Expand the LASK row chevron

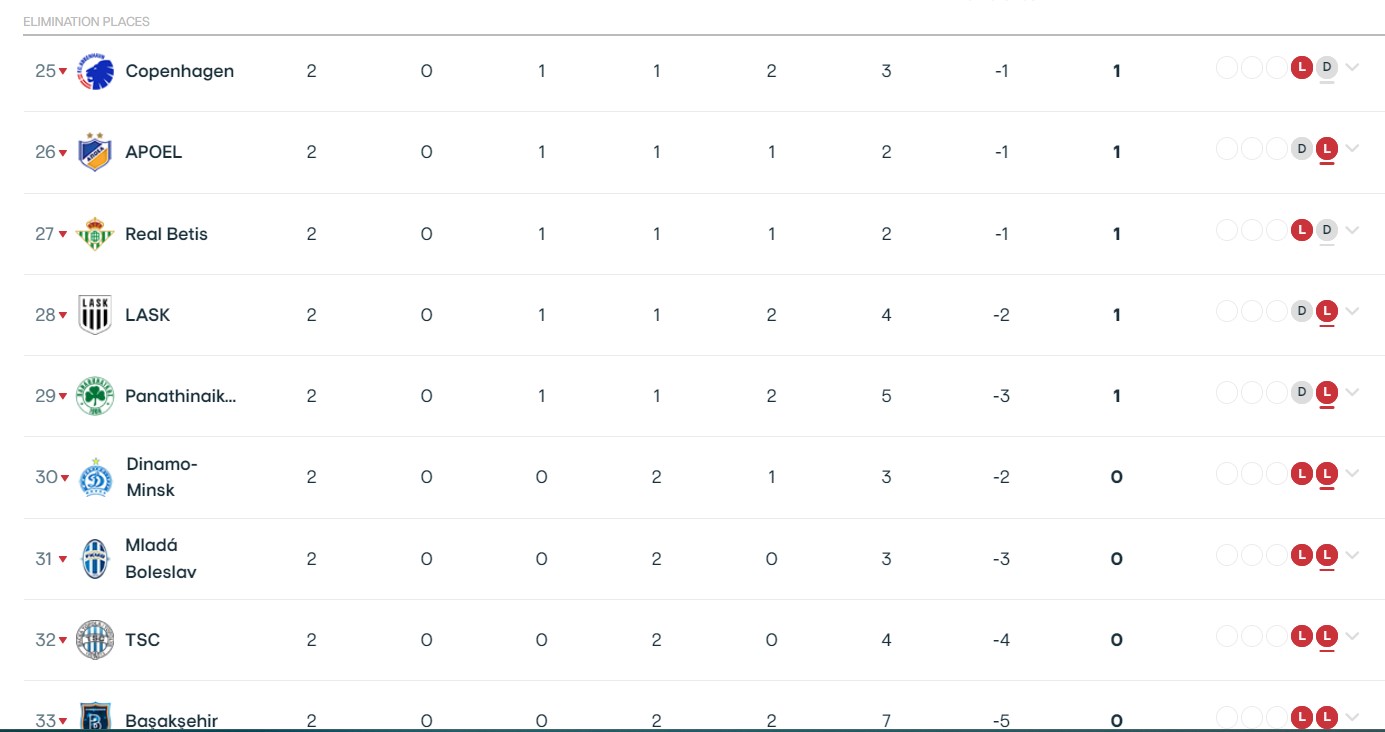click(x=1352, y=311)
